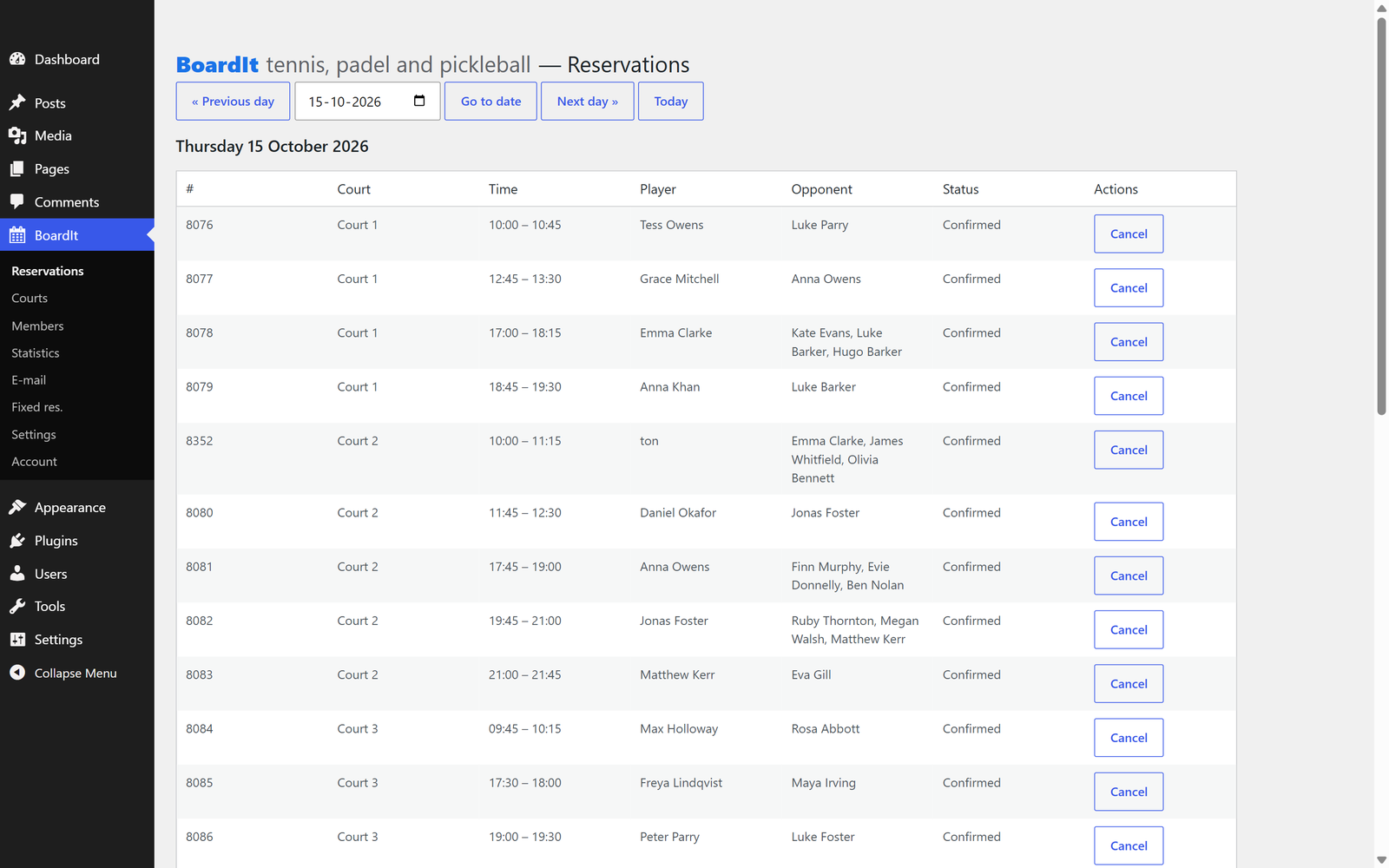Open the Courts submenu page
The width and height of the screenshot is (1389, 868).
point(30,298)
